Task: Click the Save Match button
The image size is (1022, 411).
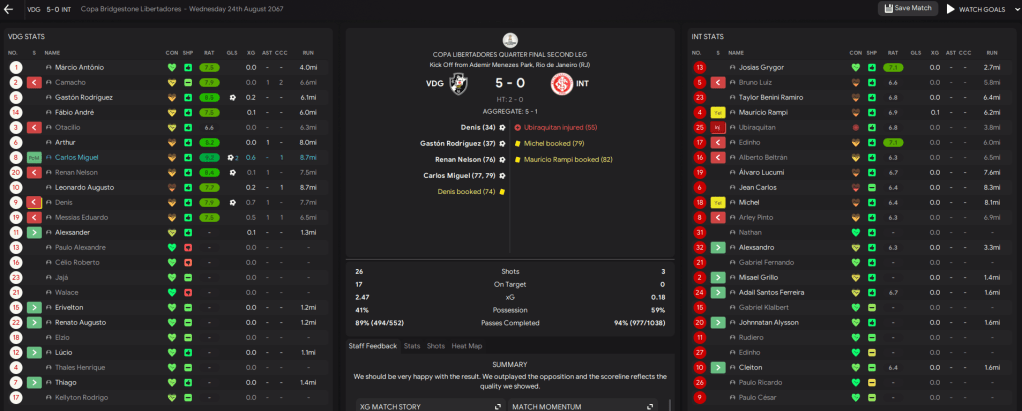Action: pyautogui.click(x=909, y=8)
